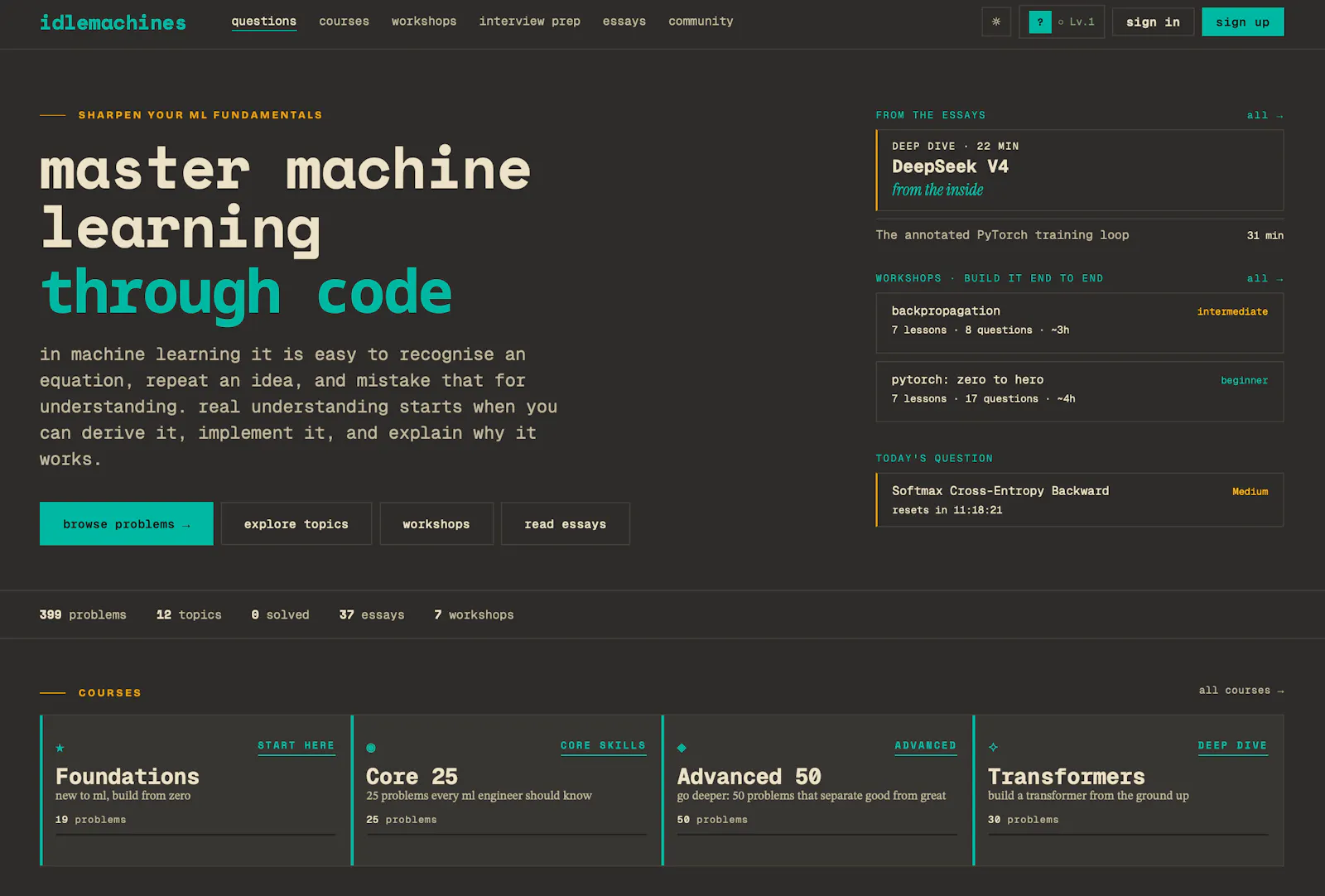This screenshot has height=896, width=1325.
Task: Open Softmax Cross-Entropy Backward daily question
Action: (x=1080, y=499)
